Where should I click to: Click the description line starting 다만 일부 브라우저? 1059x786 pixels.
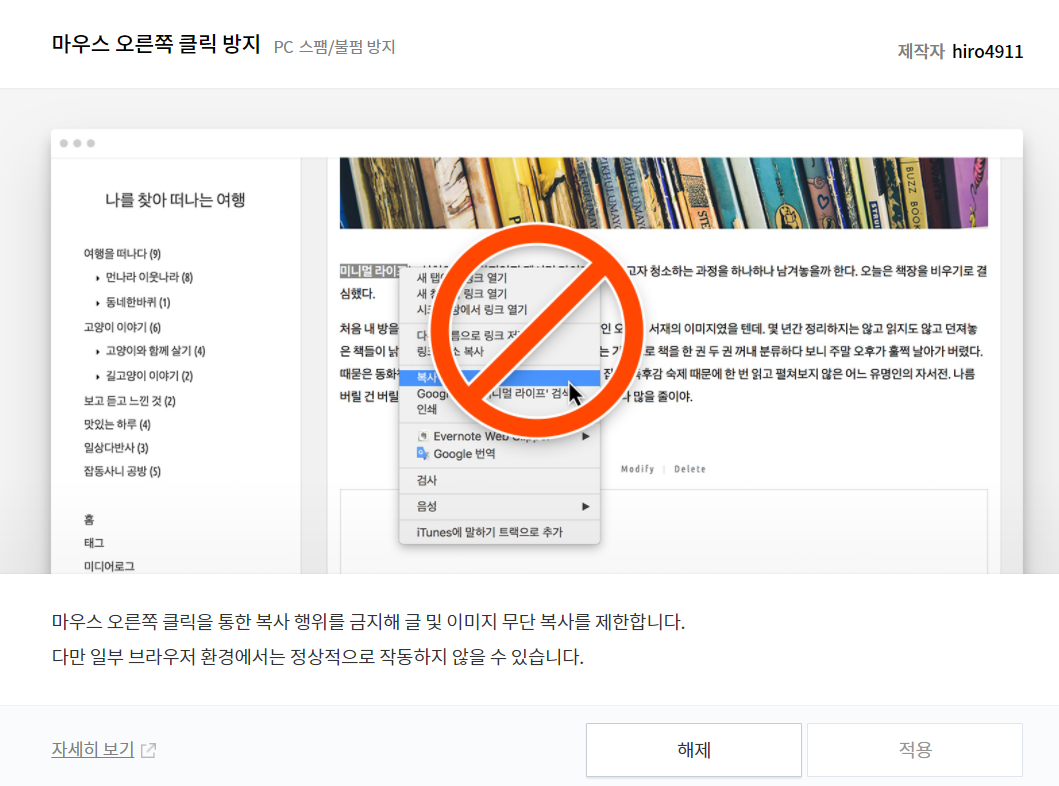pyautogui.click(x=317, y=656)
